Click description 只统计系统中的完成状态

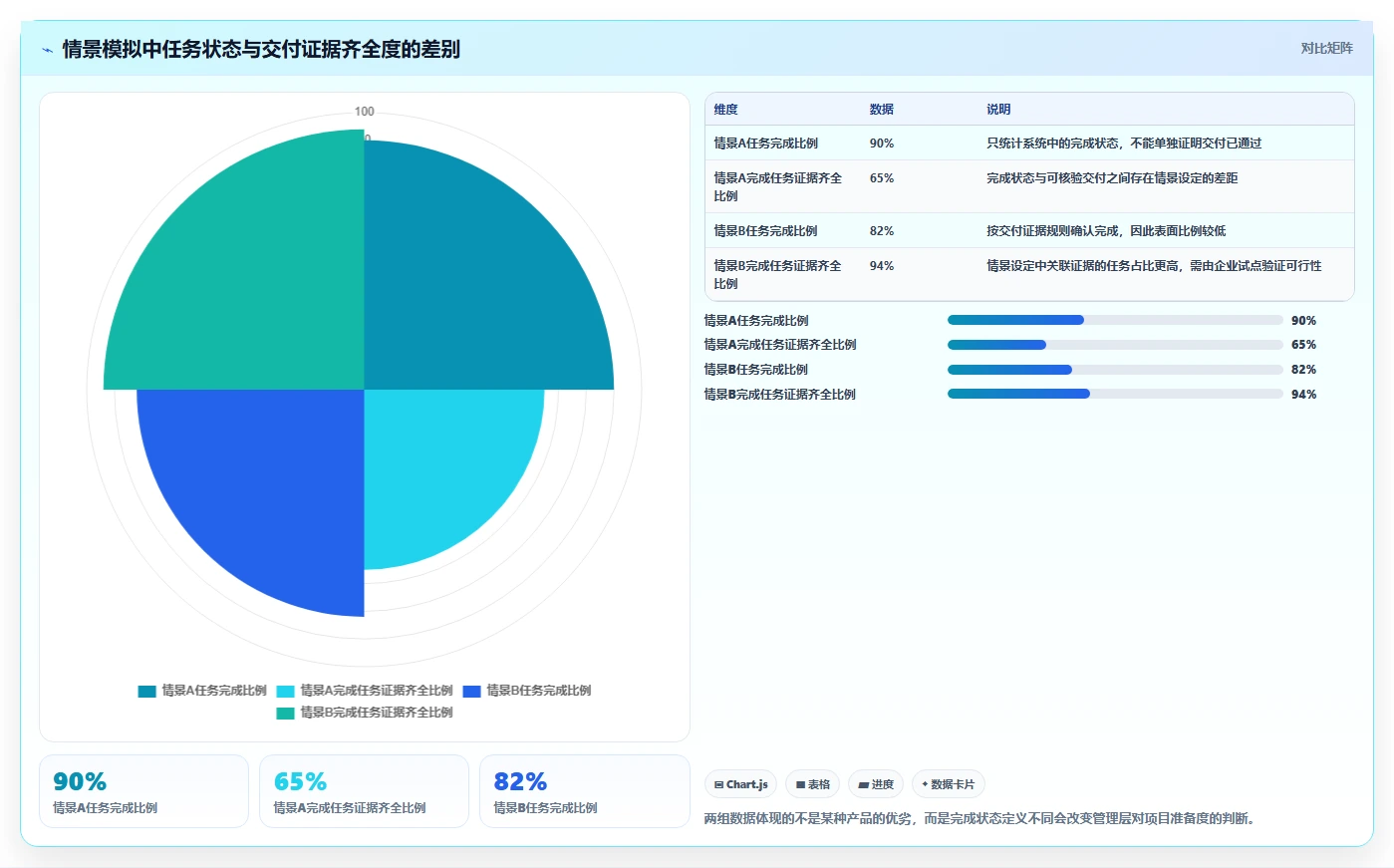(1124, 144)
